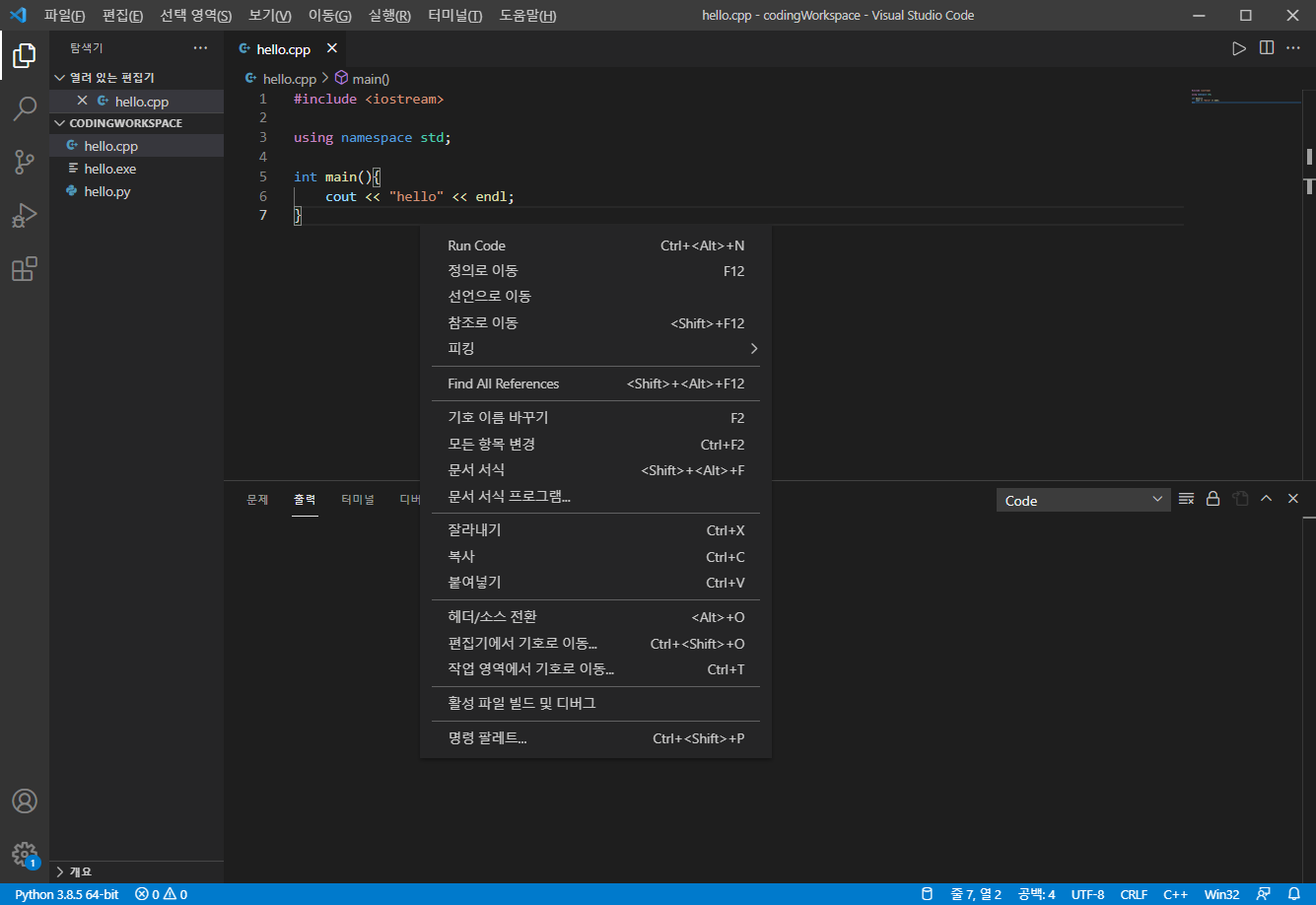
Task: Open the Explorer view in activity bar
Action: pyautogui.click(x=25, y=55)
